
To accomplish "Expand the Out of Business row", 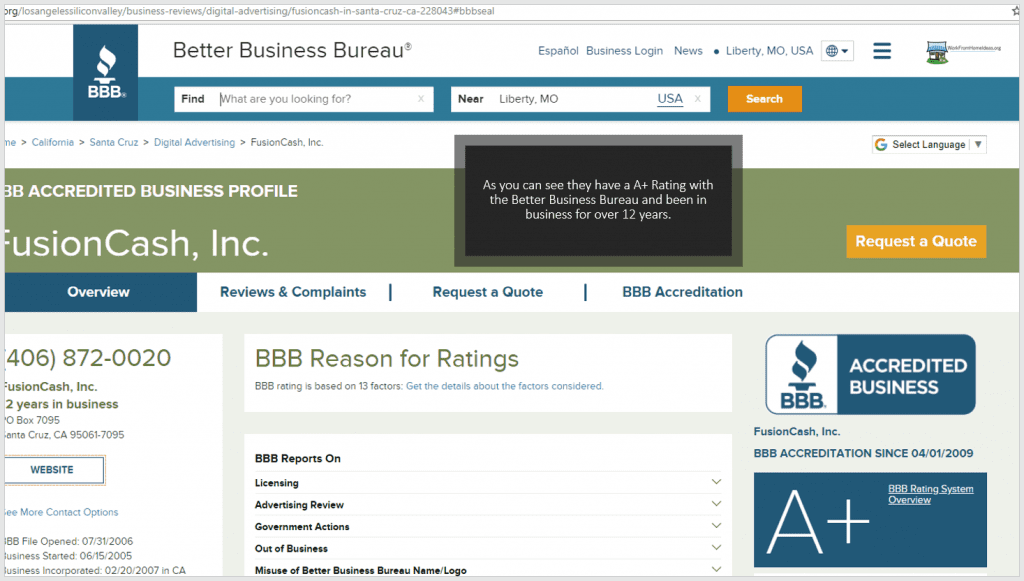I will [488, 548].
